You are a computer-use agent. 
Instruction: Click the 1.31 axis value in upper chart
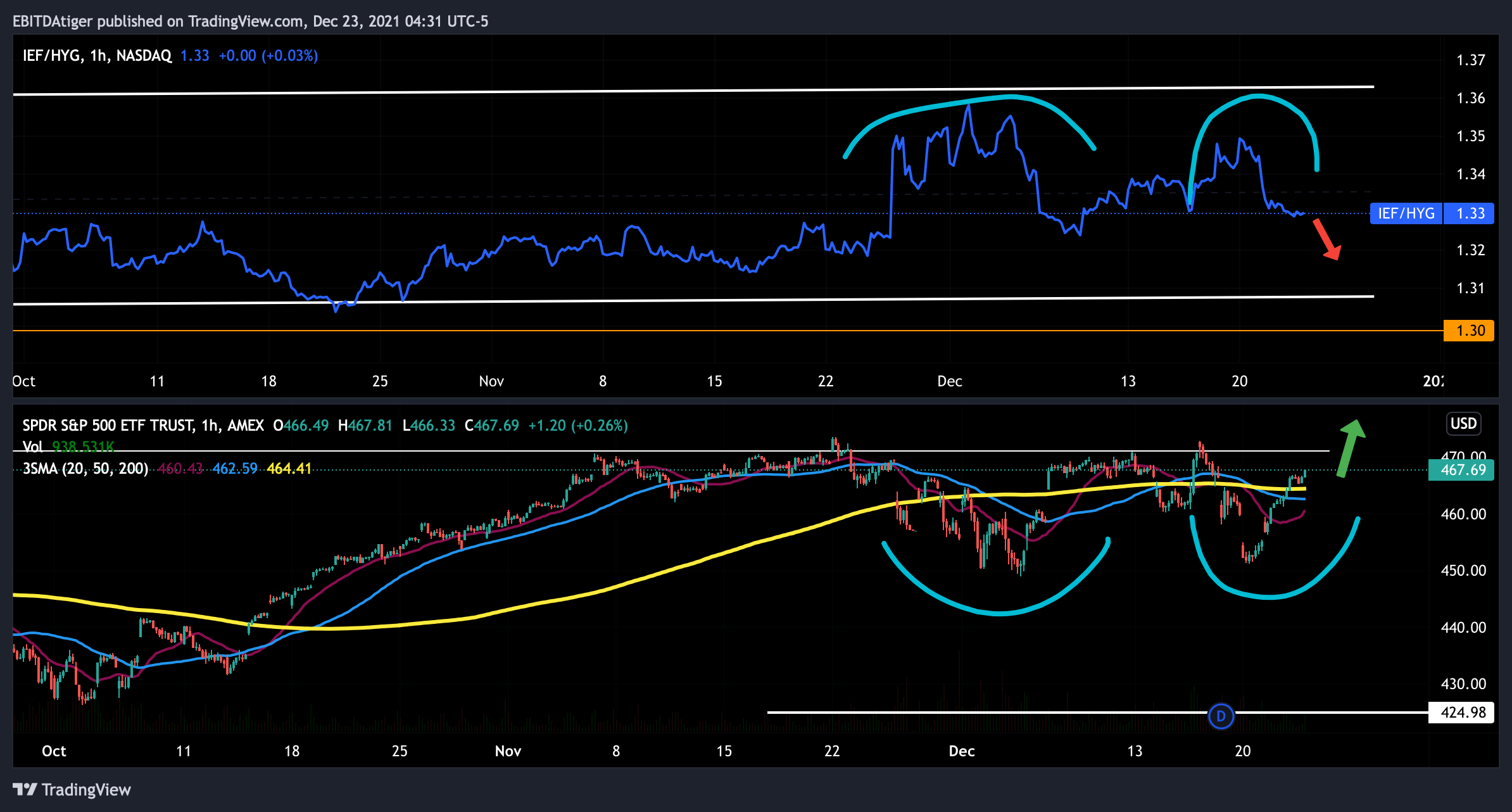(x=1470, y=288)
